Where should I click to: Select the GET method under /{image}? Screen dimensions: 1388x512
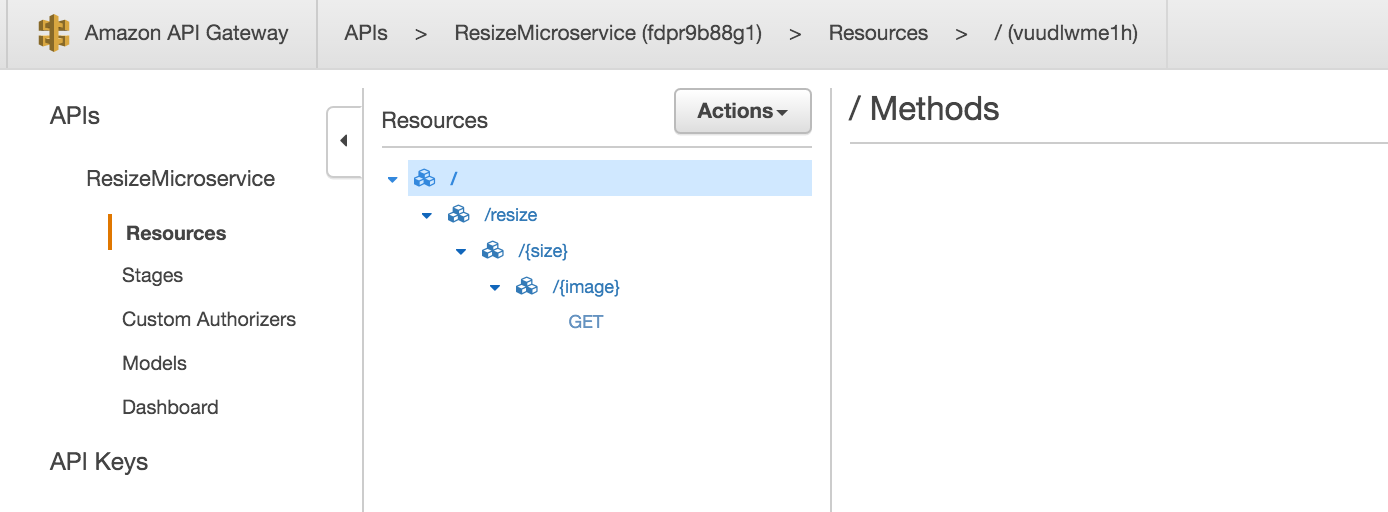click(585, 322)
